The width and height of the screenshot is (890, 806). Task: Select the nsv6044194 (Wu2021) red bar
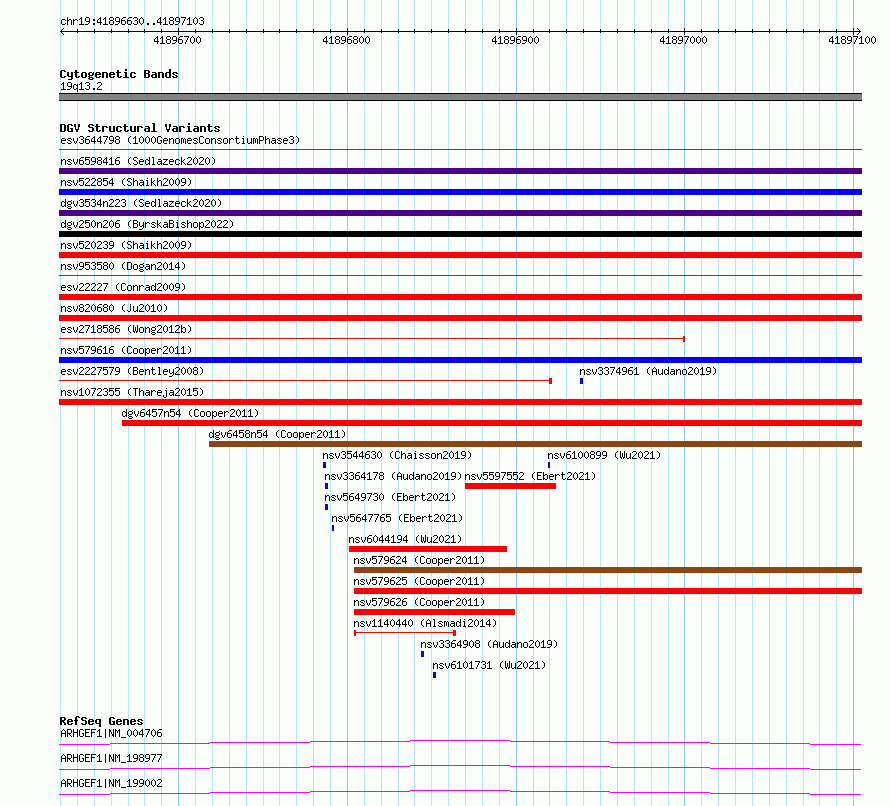(428, 549)
